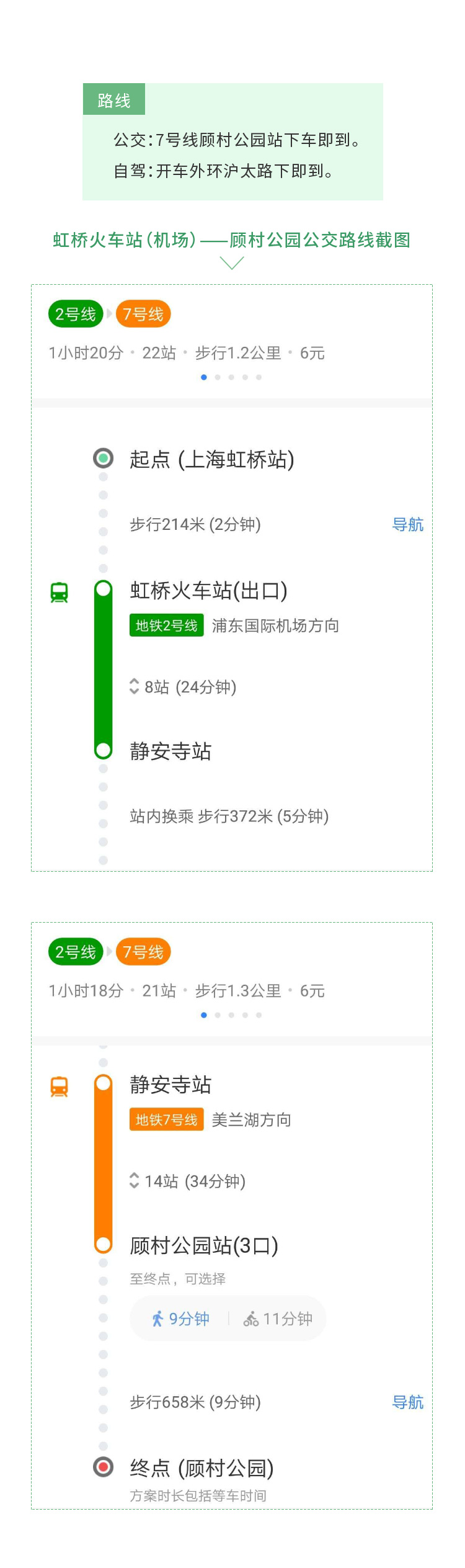Tap 导航 next to 步行658米
The image size is (465, 1568).
point(408,1402)
